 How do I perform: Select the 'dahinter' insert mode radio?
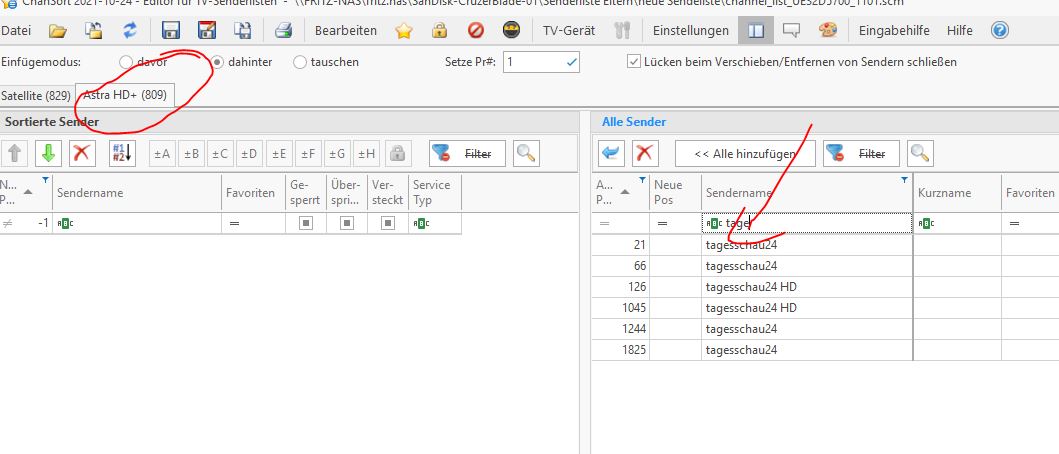[x=217, y=62]
